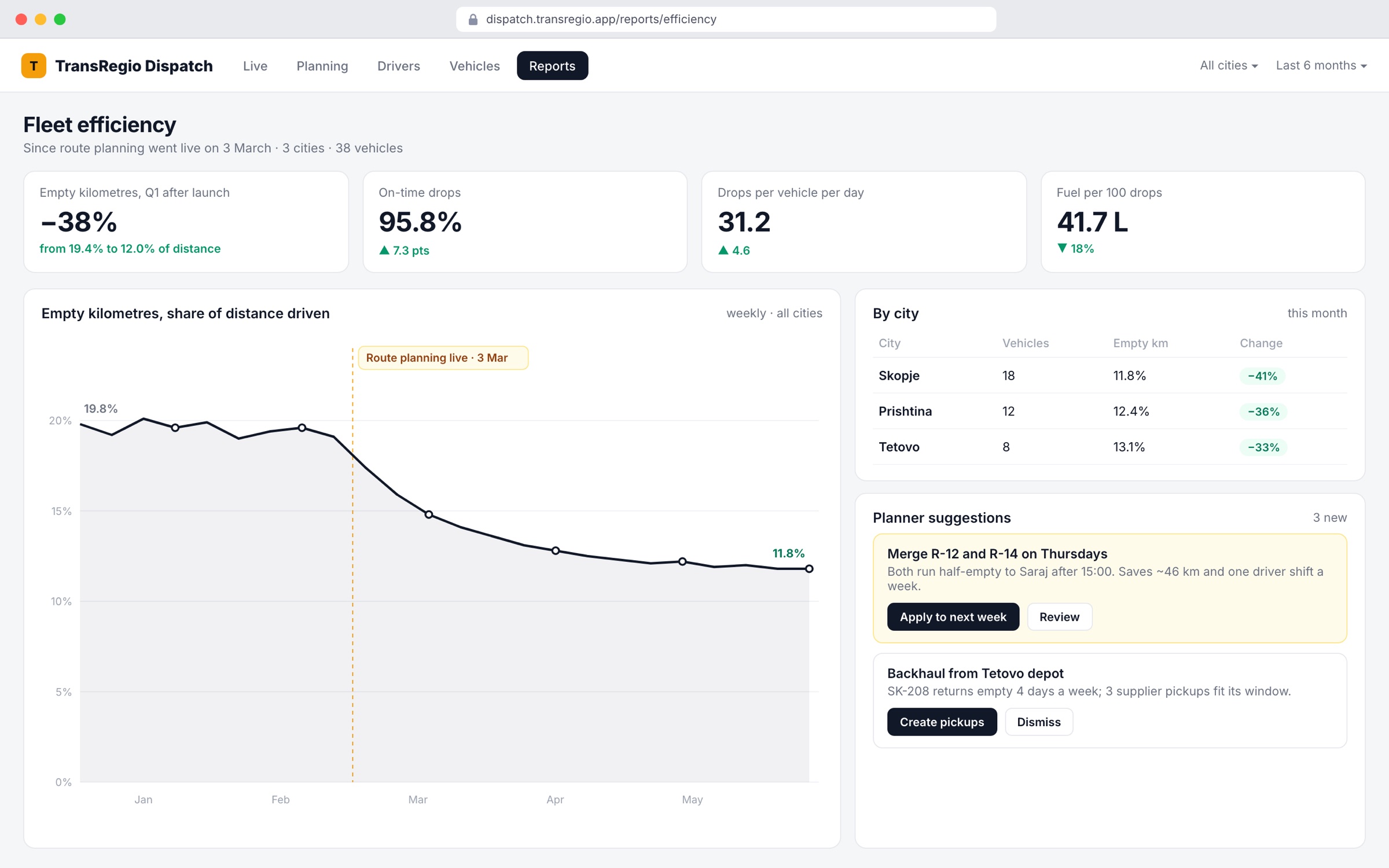Go to the Drivers tab
Screen dimensions: 1389x868
(399, 66)
